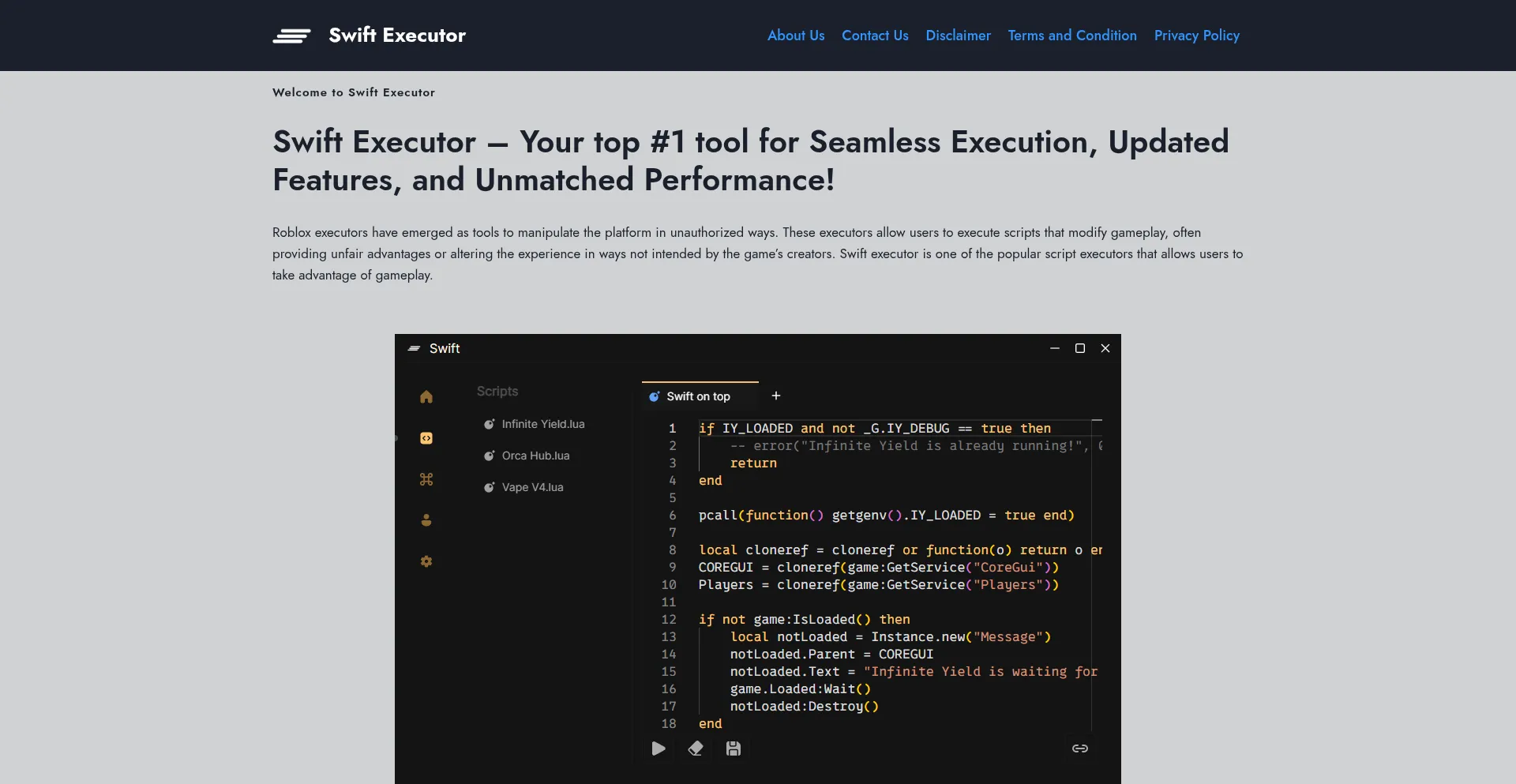Open the code editor sidebar icon

[426, 437]
